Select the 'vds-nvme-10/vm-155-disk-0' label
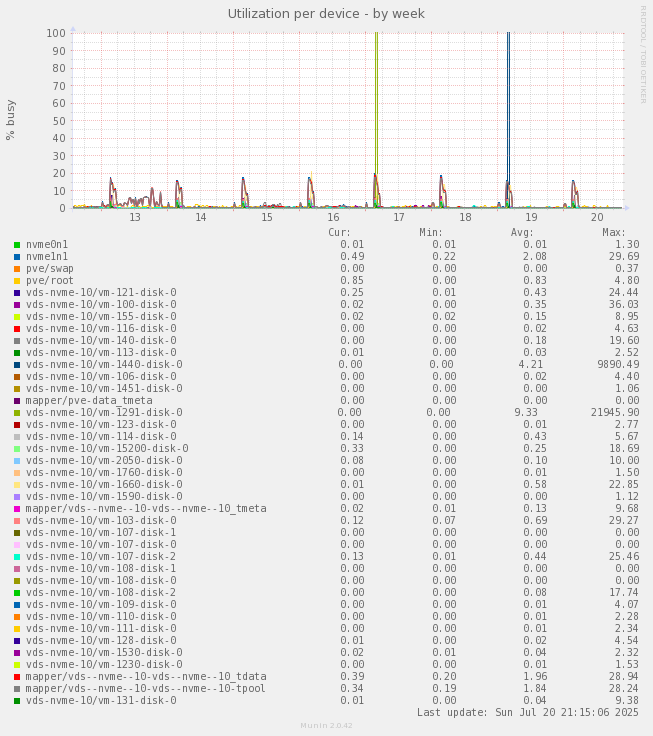 point(101,316)
